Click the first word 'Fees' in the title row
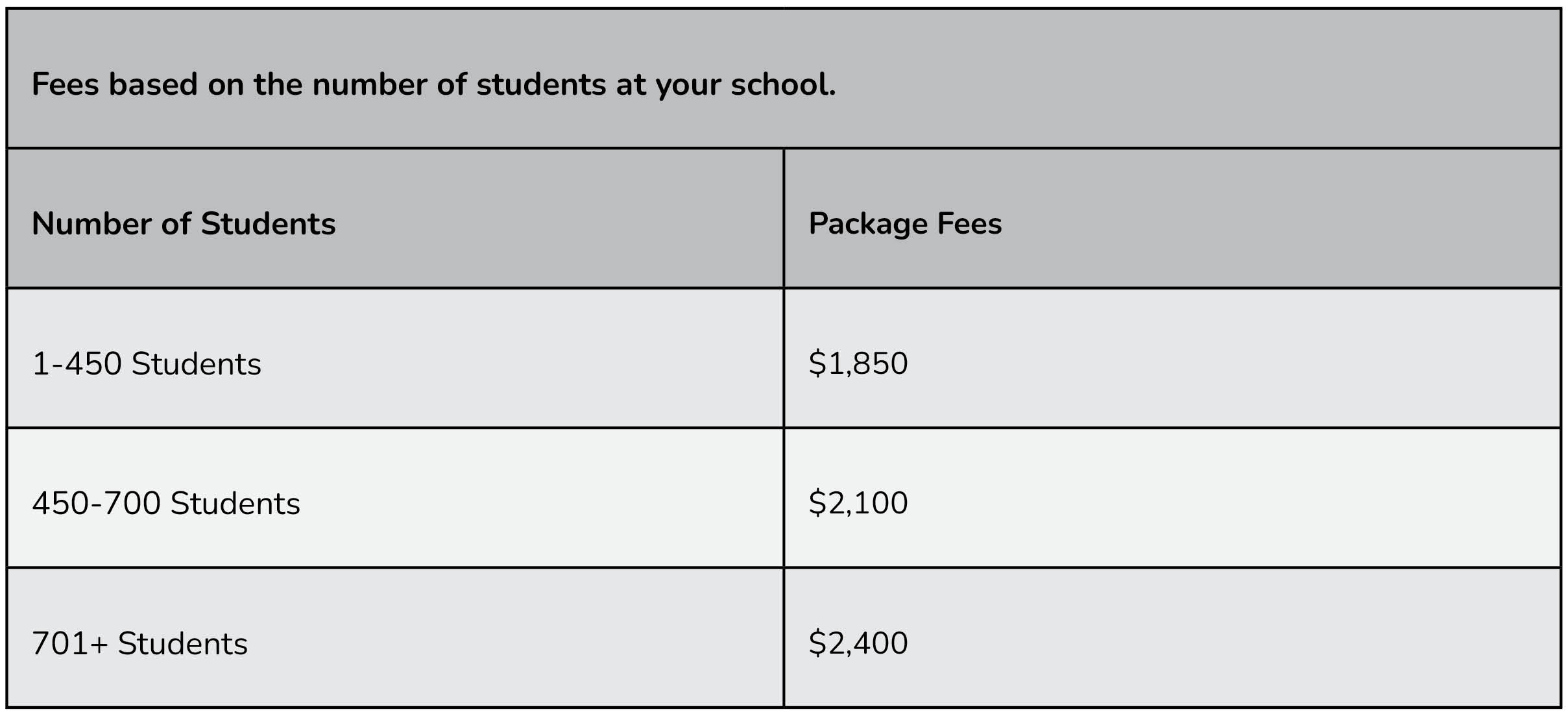The height and width of the screenshot is (714, 1568). tap(65, 84)
